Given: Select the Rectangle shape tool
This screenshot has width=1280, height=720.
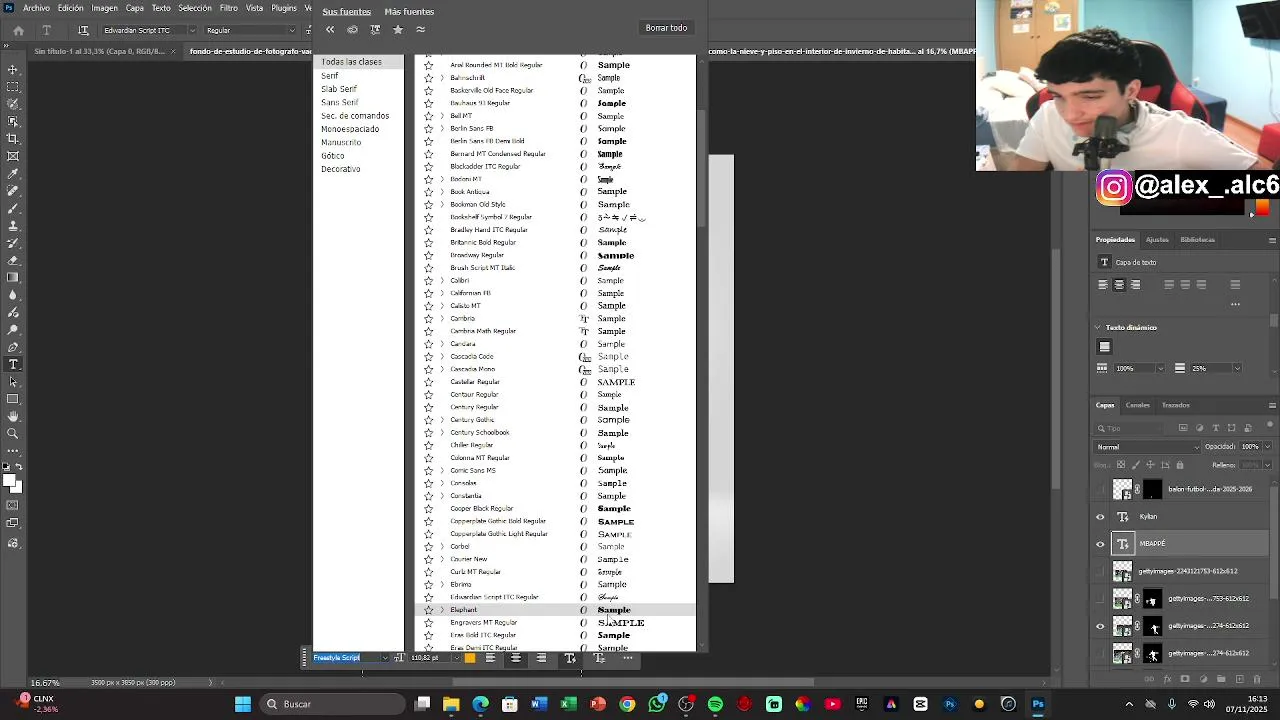Looking at the screenshot, I should 13,399.
